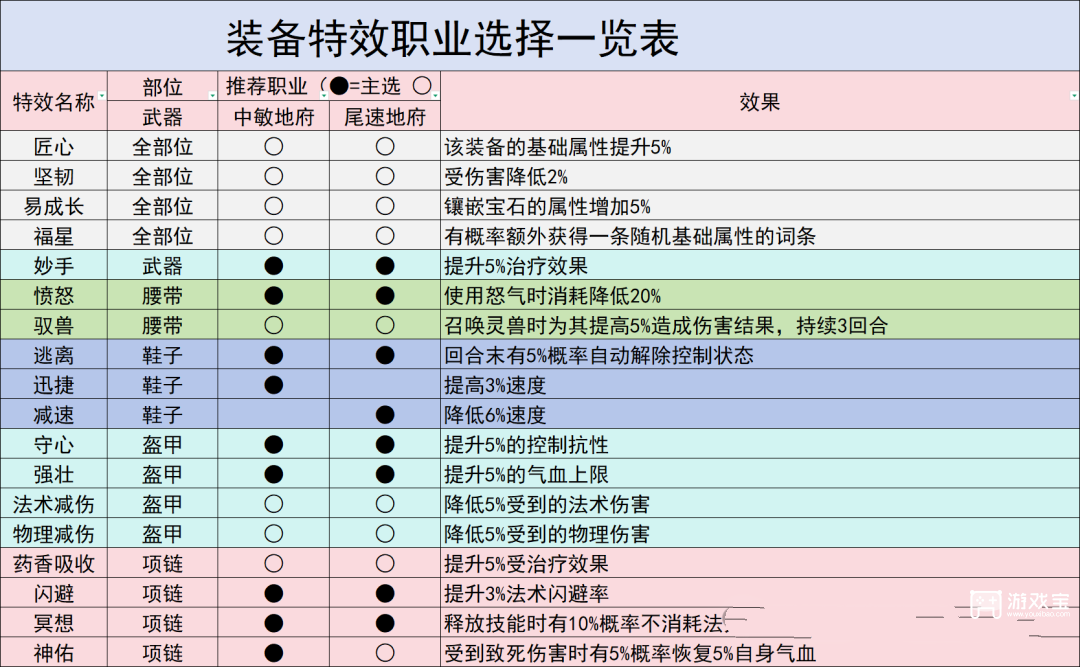The width and height of the screenshot is (1080, 667).
Task: Select the 尾速地府 column header
Action: [385, 116]
